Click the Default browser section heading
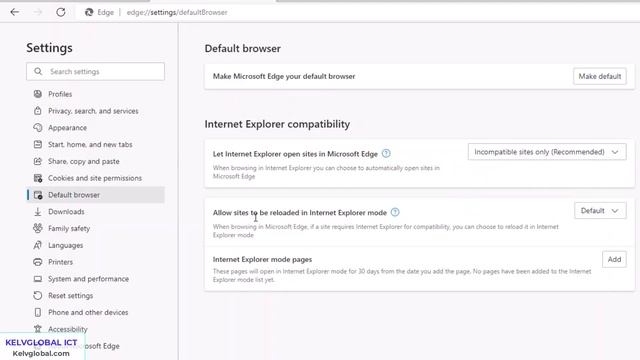 pyautogui.click(x=242, y=49)
